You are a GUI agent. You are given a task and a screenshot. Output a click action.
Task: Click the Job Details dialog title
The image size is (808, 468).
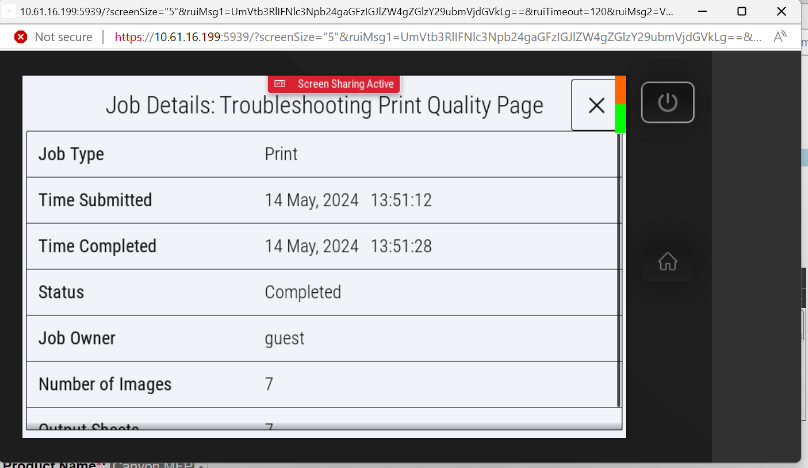[x=324, y=106]
